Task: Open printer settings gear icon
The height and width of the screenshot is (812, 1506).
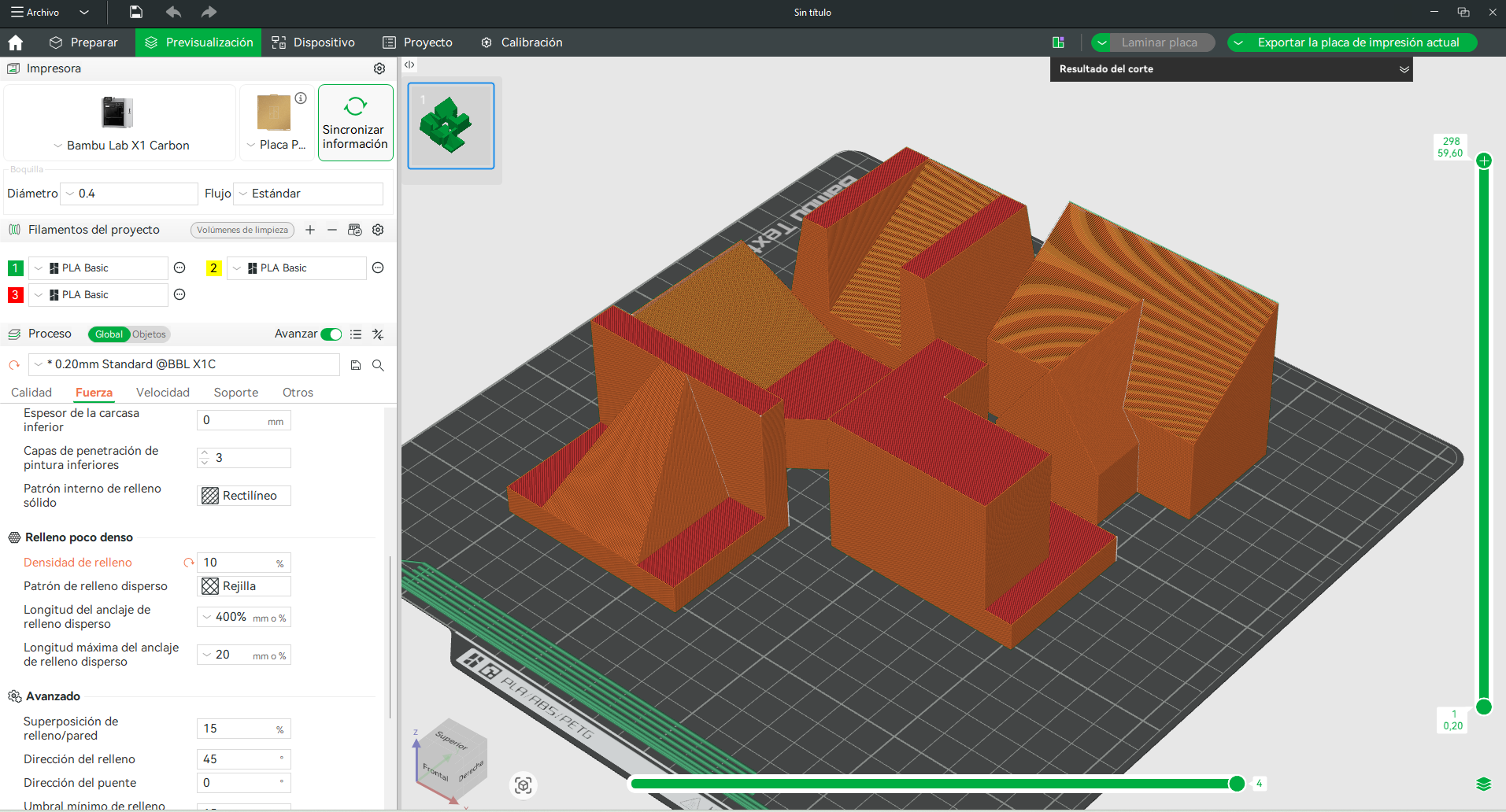Action: point(379,68)
